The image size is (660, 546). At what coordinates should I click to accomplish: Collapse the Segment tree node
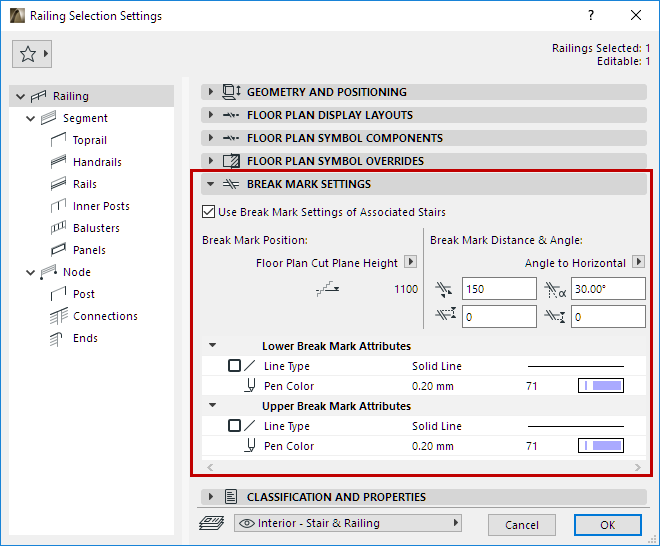pyautogui.click(x=30, y=119)
